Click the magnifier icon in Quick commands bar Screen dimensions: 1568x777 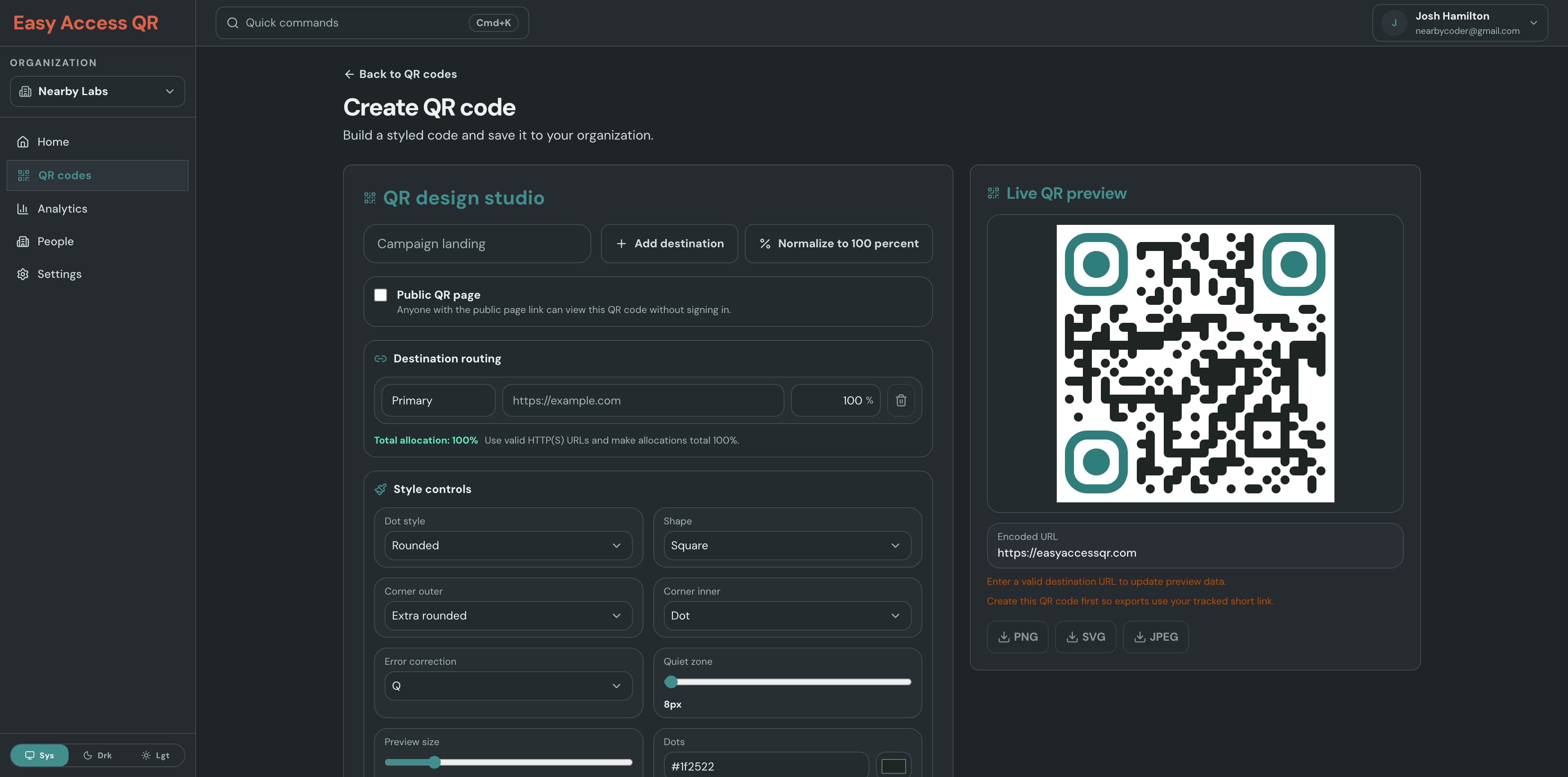[232, 22]
